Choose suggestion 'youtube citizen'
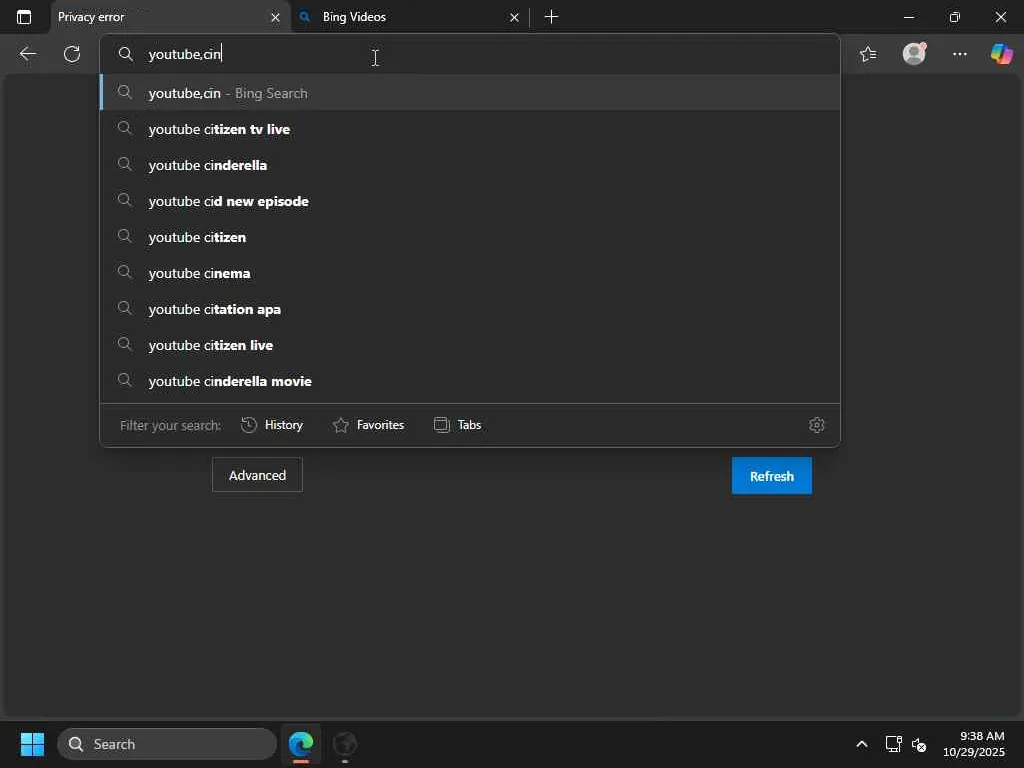This screenshot has width=1024, height=768. click(x=470, y=237)
